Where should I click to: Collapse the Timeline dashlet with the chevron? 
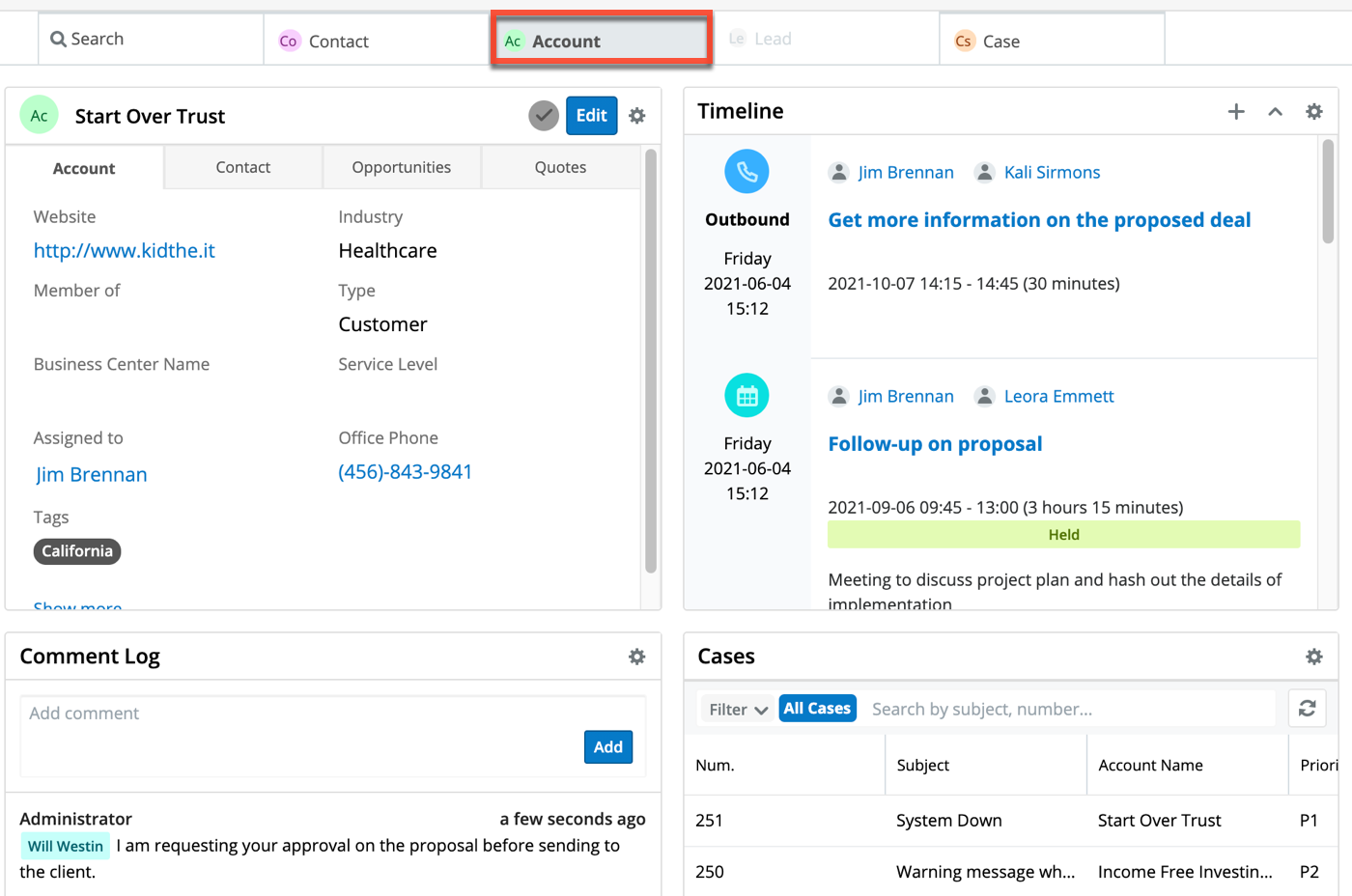1275,112
